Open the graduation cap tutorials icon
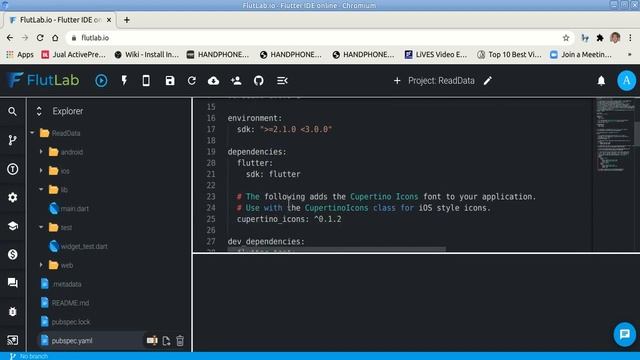This screenshot has width=640, height=360. tap(13, 226)
